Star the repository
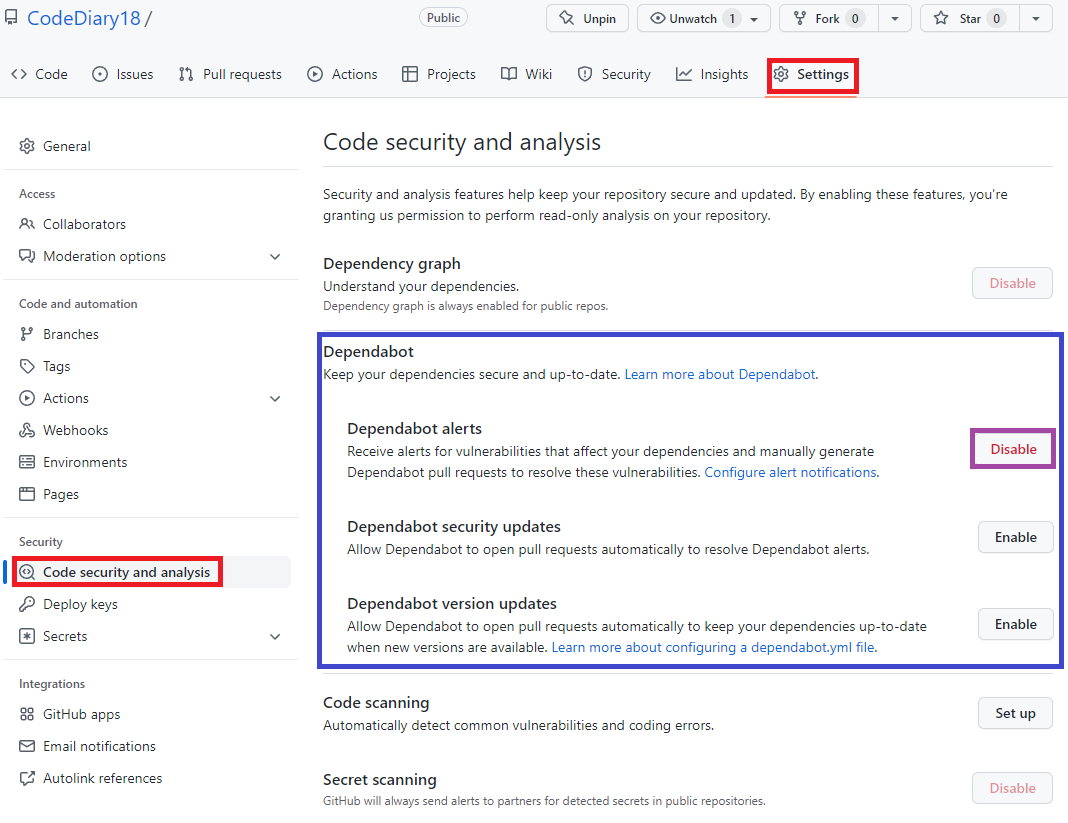Screen dimensions: 1068x823 coord(970,18)
